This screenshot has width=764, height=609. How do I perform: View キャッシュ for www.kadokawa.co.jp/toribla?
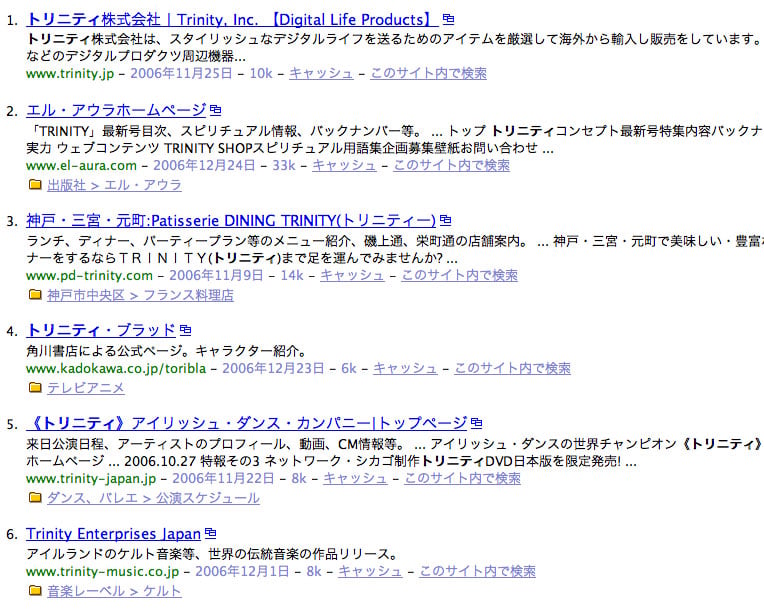[x=405, y=368]
